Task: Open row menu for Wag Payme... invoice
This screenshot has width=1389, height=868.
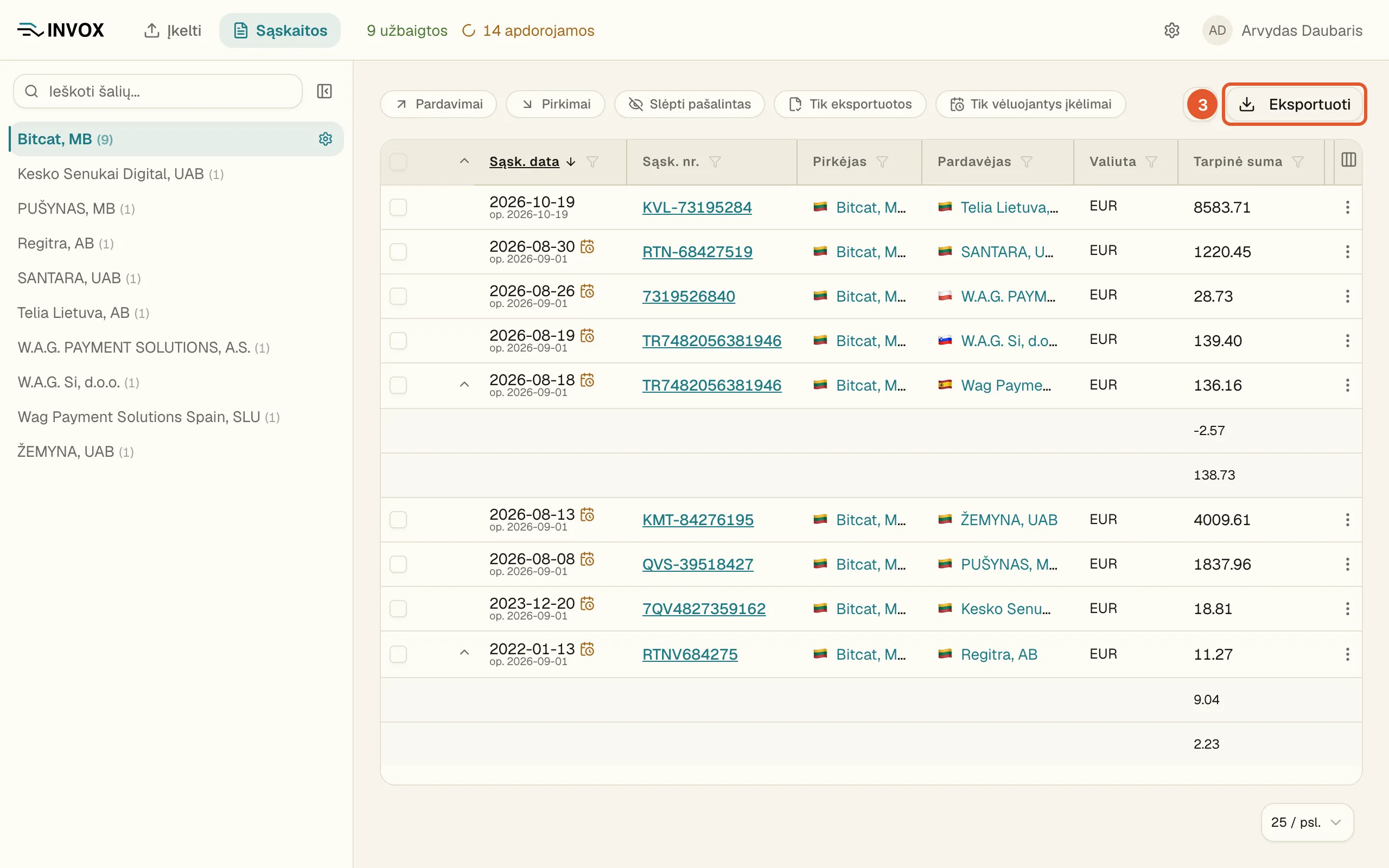Action: 1347,385
